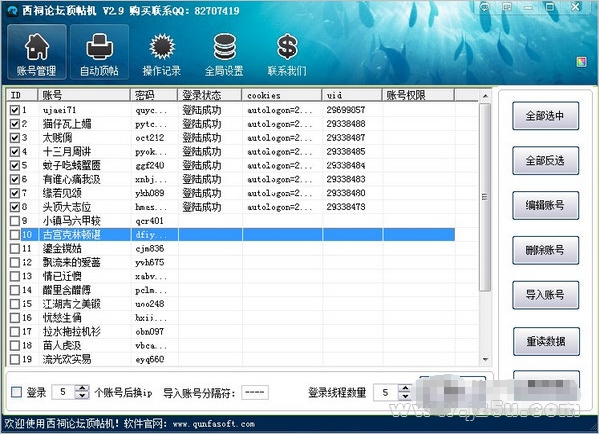The height and width of the screenshot is (434, 599).
Task: Uncheck the checkbox for row 3 太贼偶
Action: tap(15, 138)
